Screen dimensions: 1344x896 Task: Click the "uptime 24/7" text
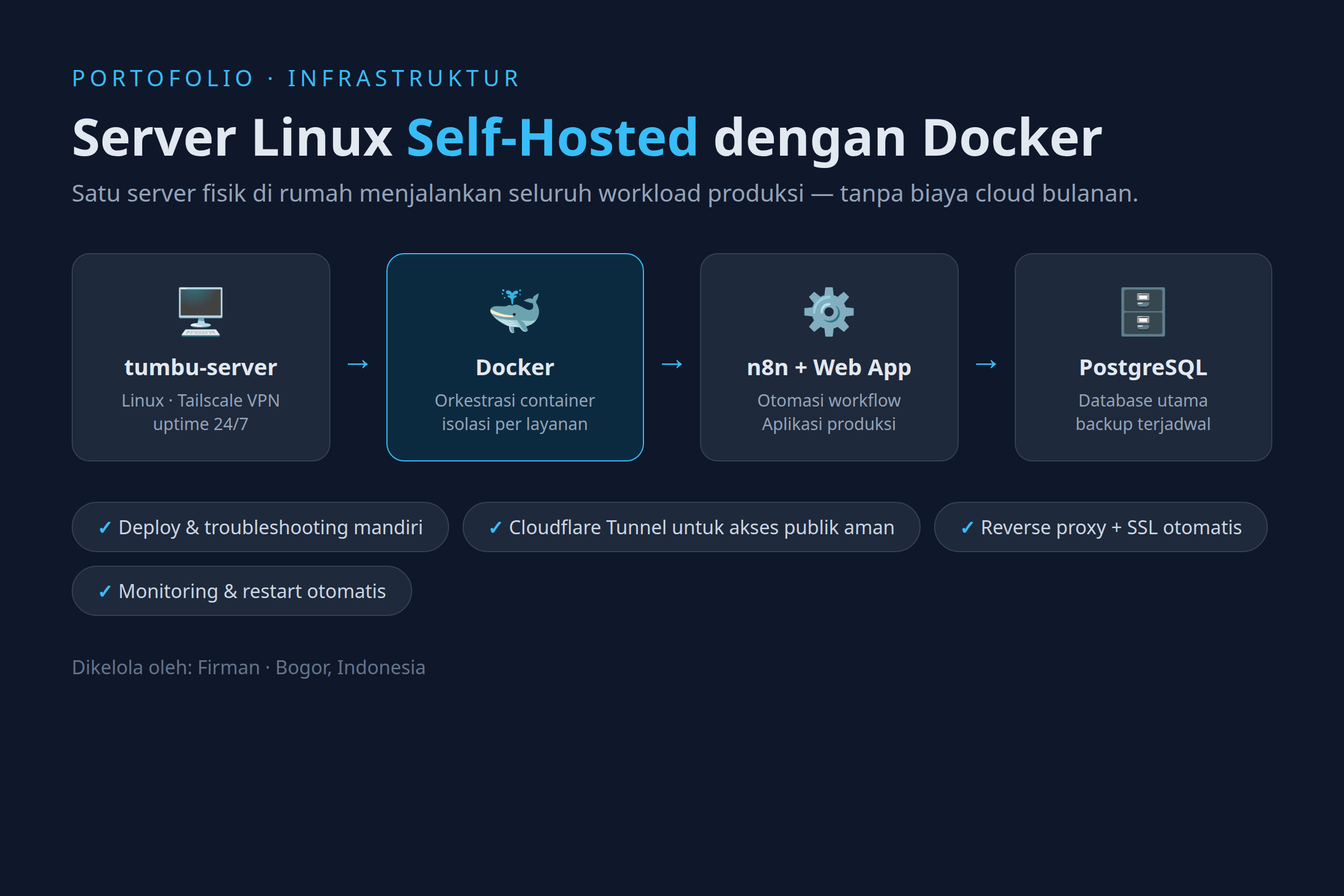point(200,424)
